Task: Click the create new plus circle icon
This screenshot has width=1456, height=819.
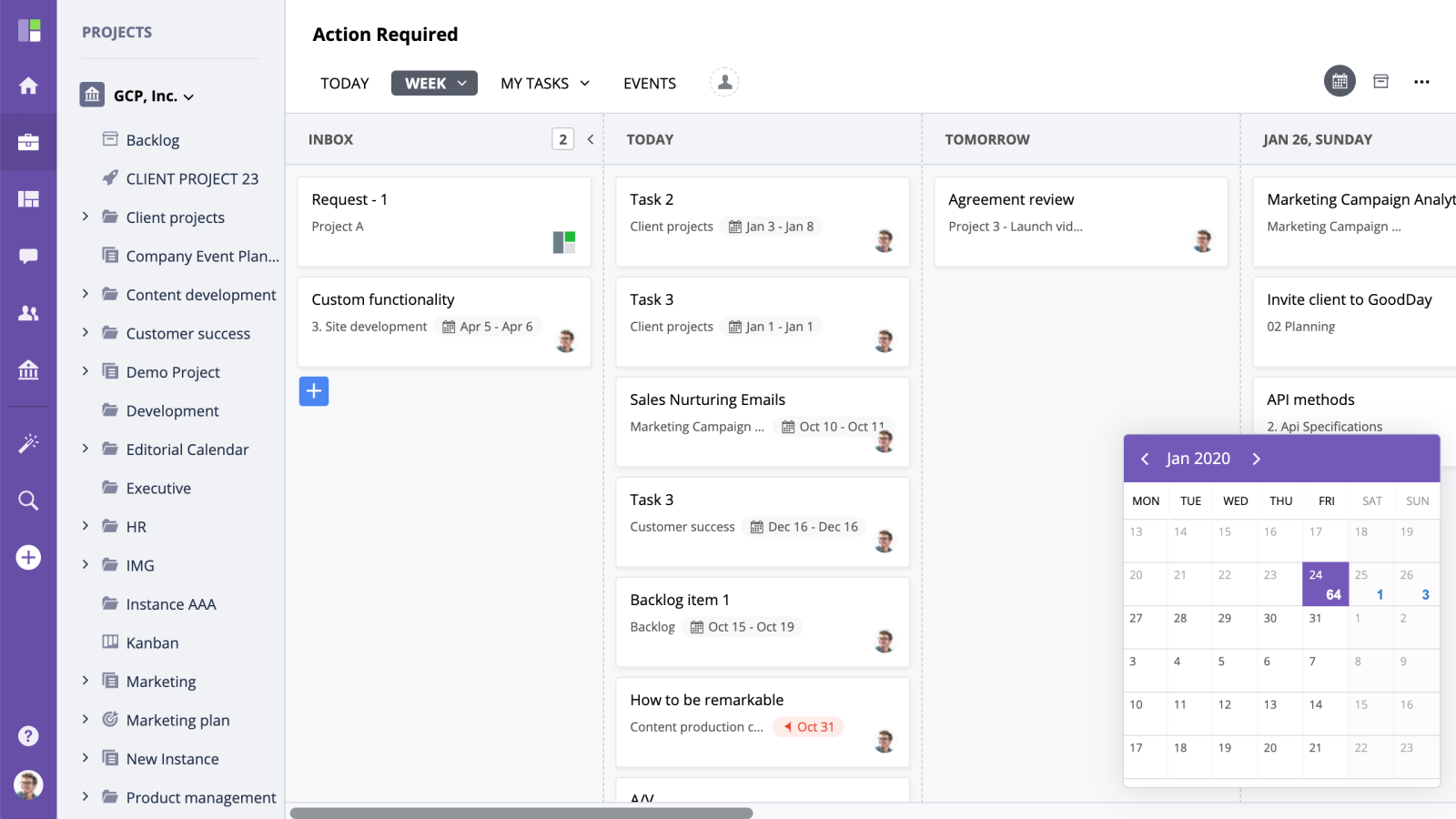Action: [x=28, y=557]
